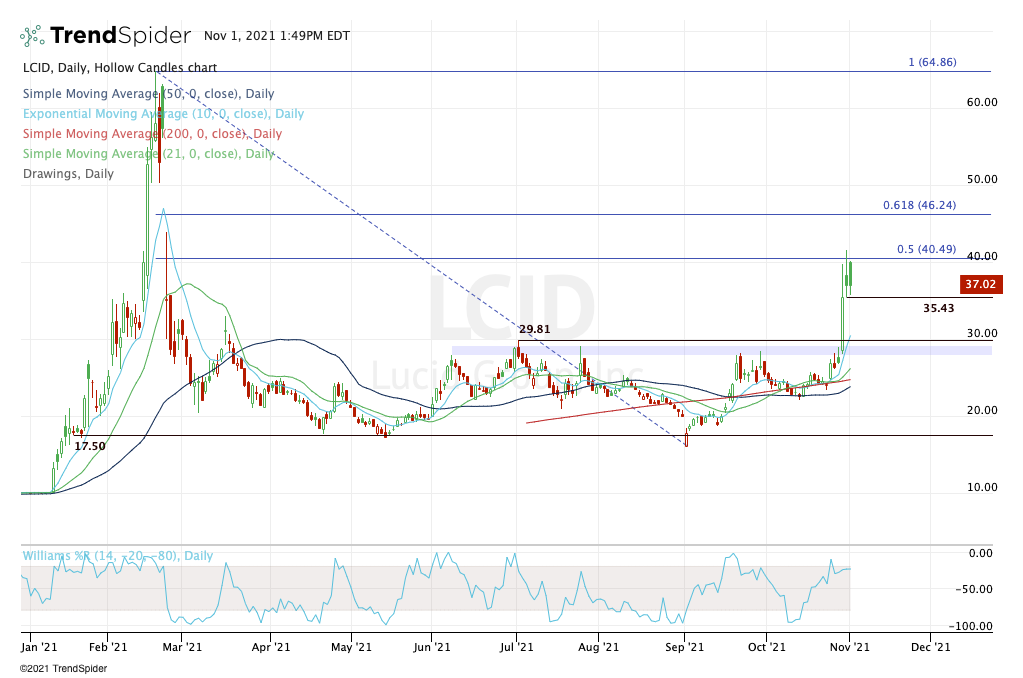The width and height of the screenshot is (1023, 678).
Task: Click the TrendSpider spider logo icon
Action: (32, 36)
